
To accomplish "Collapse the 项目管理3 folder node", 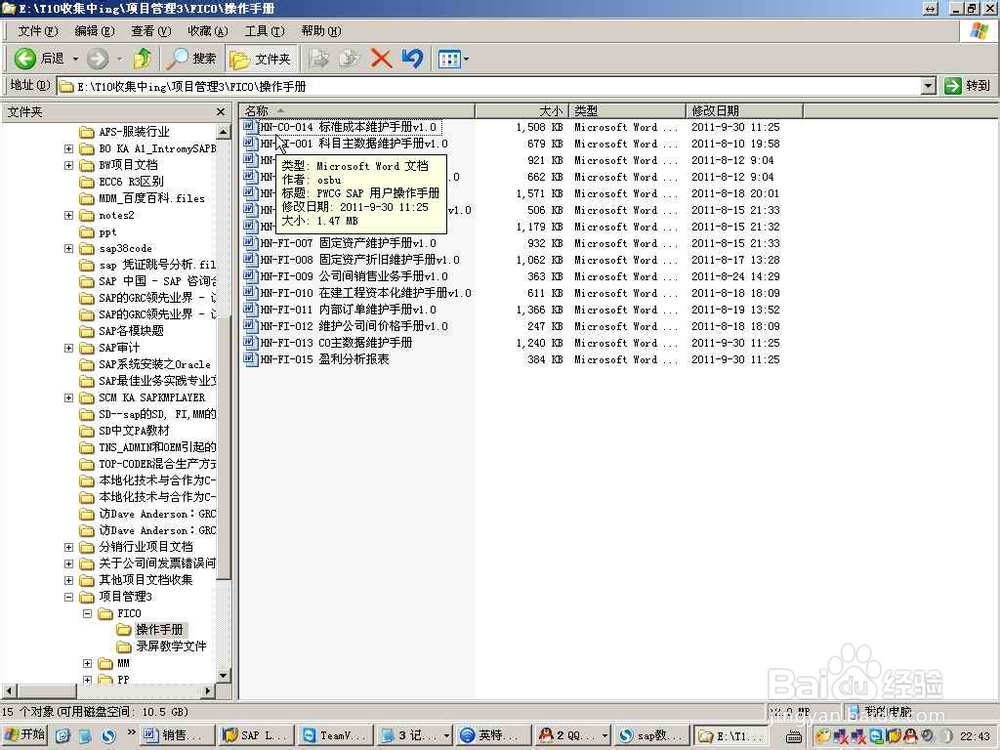I will tap(69, 596).
